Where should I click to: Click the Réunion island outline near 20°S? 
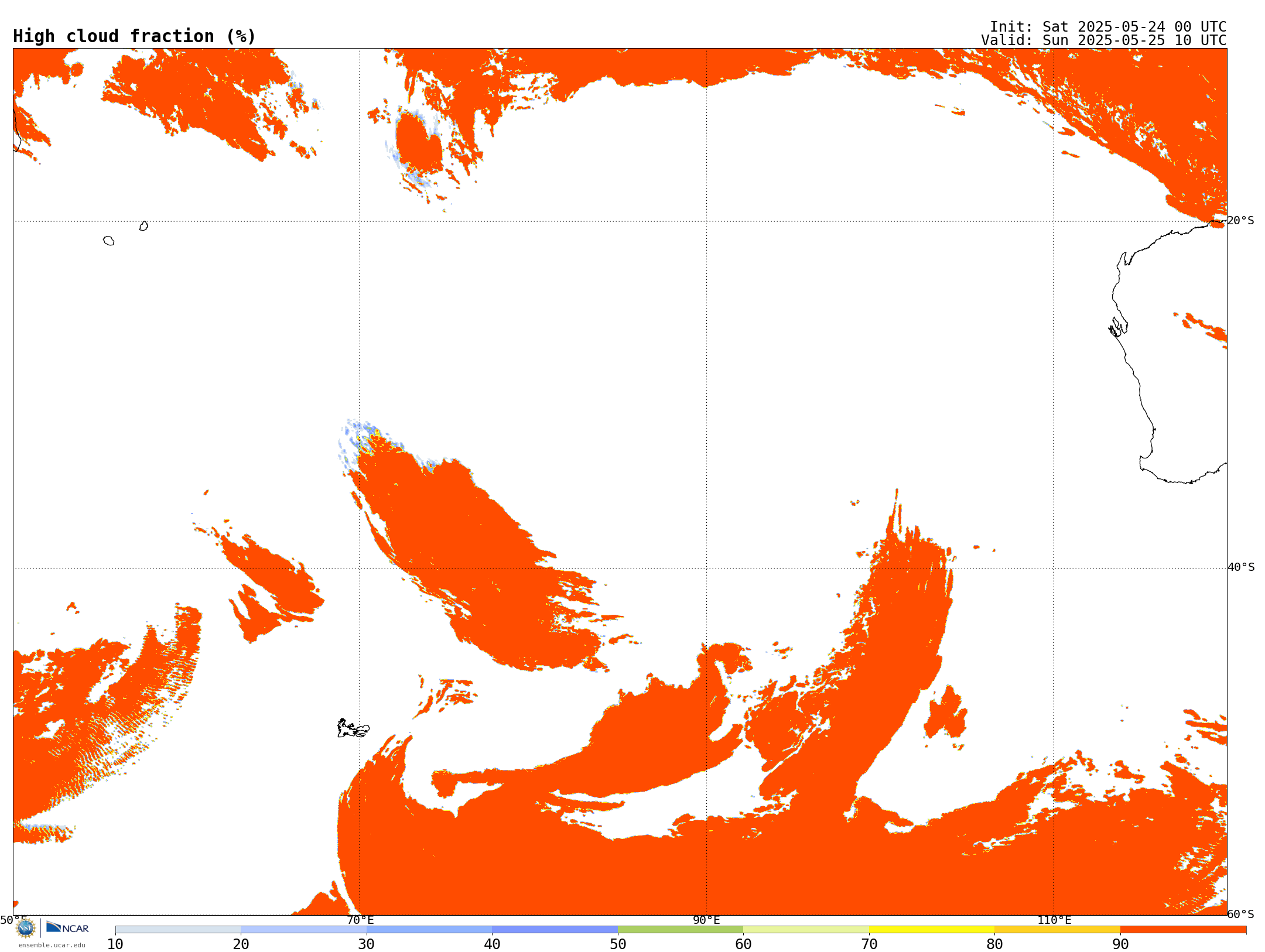pos(108,241)
